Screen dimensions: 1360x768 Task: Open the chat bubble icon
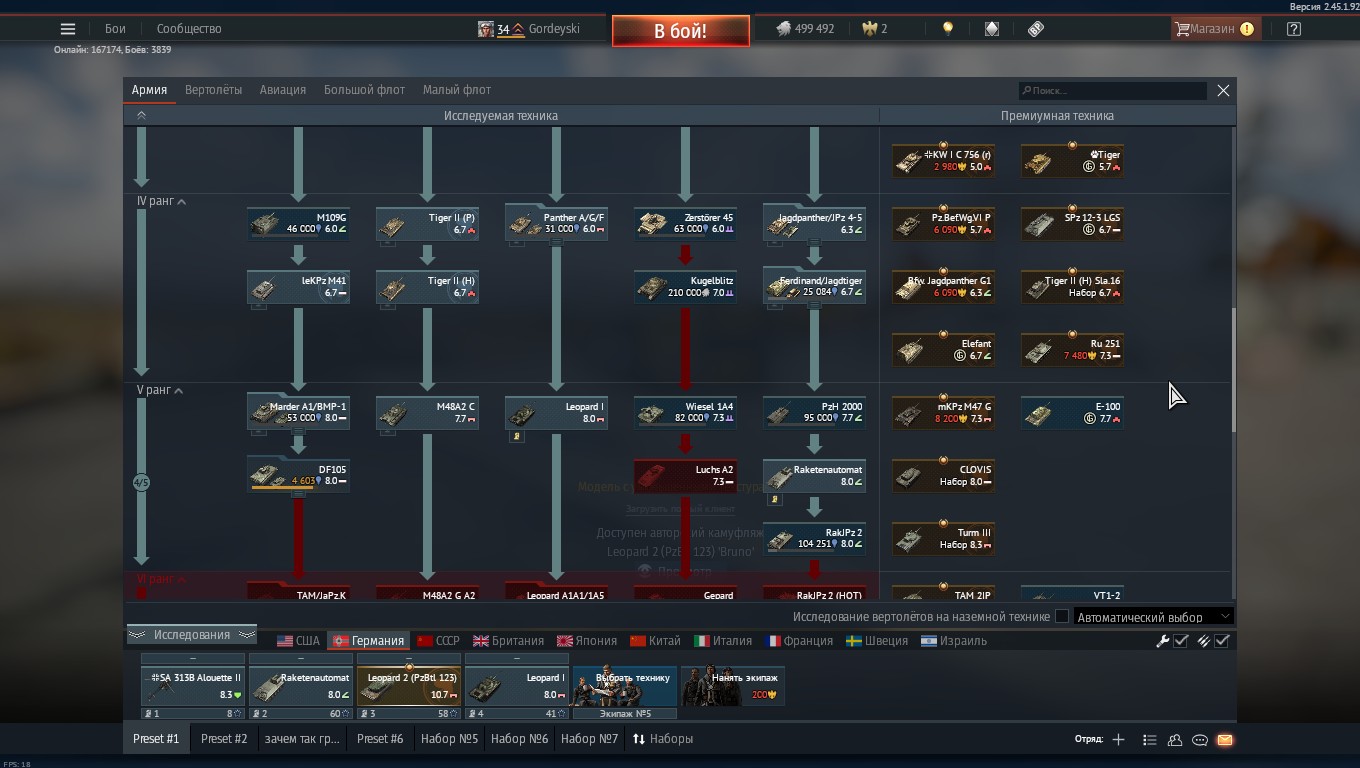click(1200, 740)
